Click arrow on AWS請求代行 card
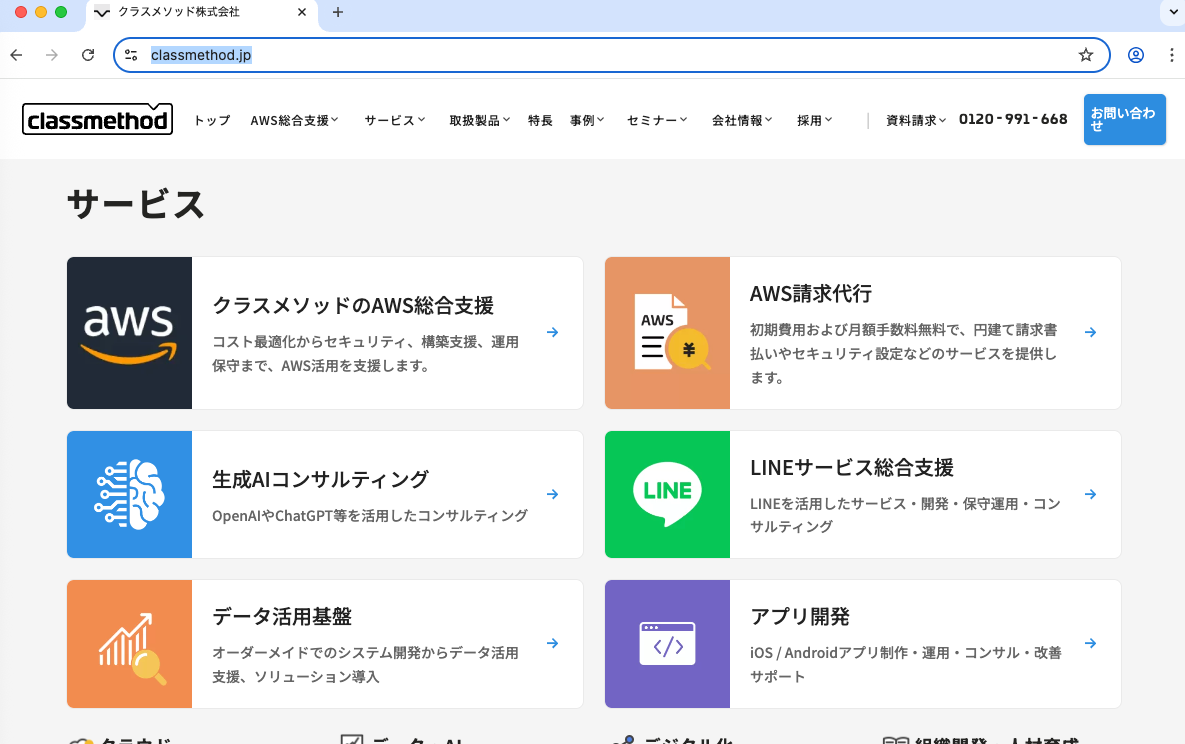 pos(1091,332)
